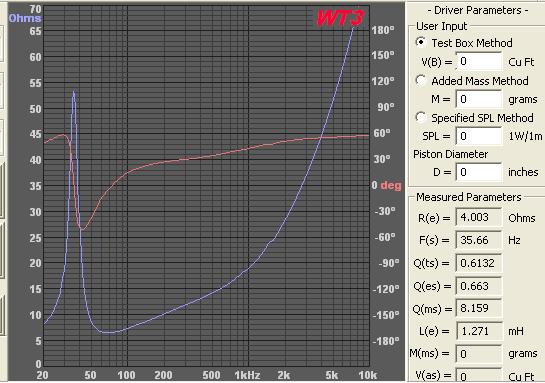Select the Added Mass Method option
This screenshot has width=545, height=383.
click(421, 81)
